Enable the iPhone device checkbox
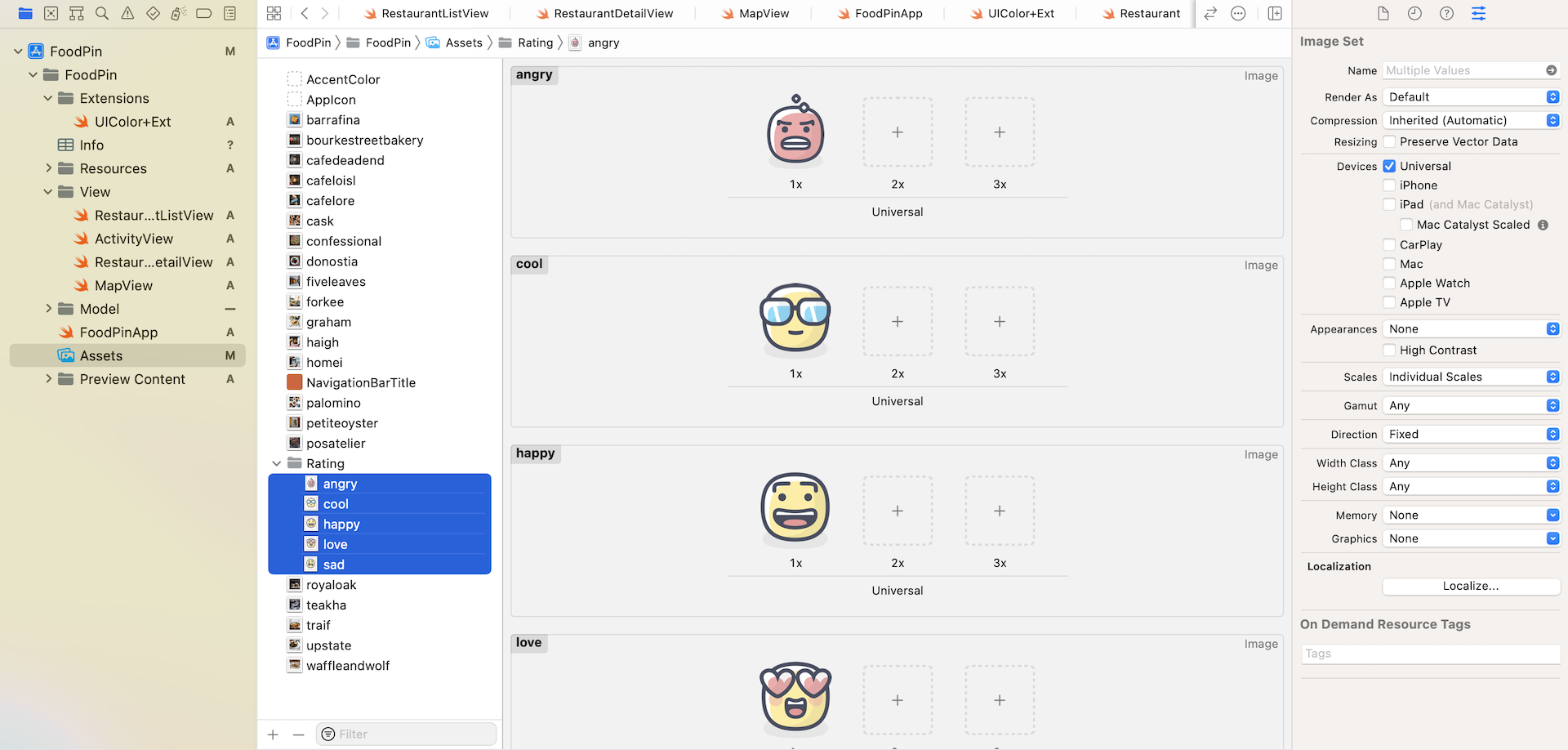The width and height of the screenshot is (1568, 750). 1389,185
